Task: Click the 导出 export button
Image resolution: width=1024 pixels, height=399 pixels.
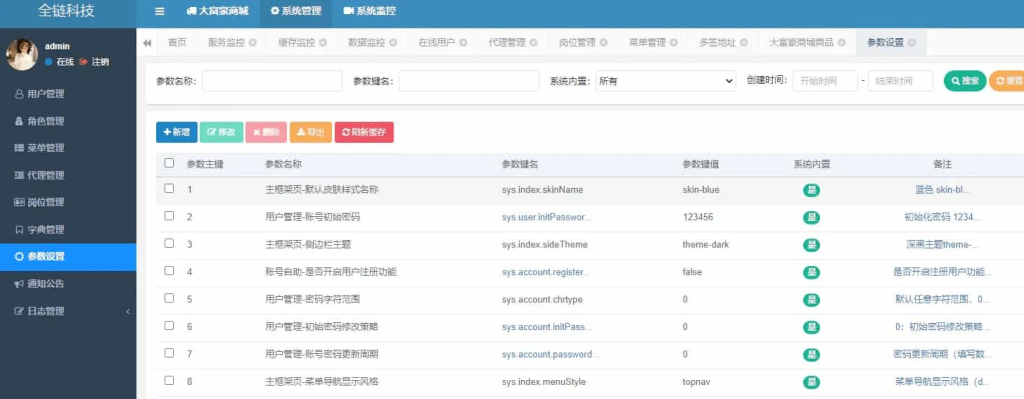Action: click(311, 132)
